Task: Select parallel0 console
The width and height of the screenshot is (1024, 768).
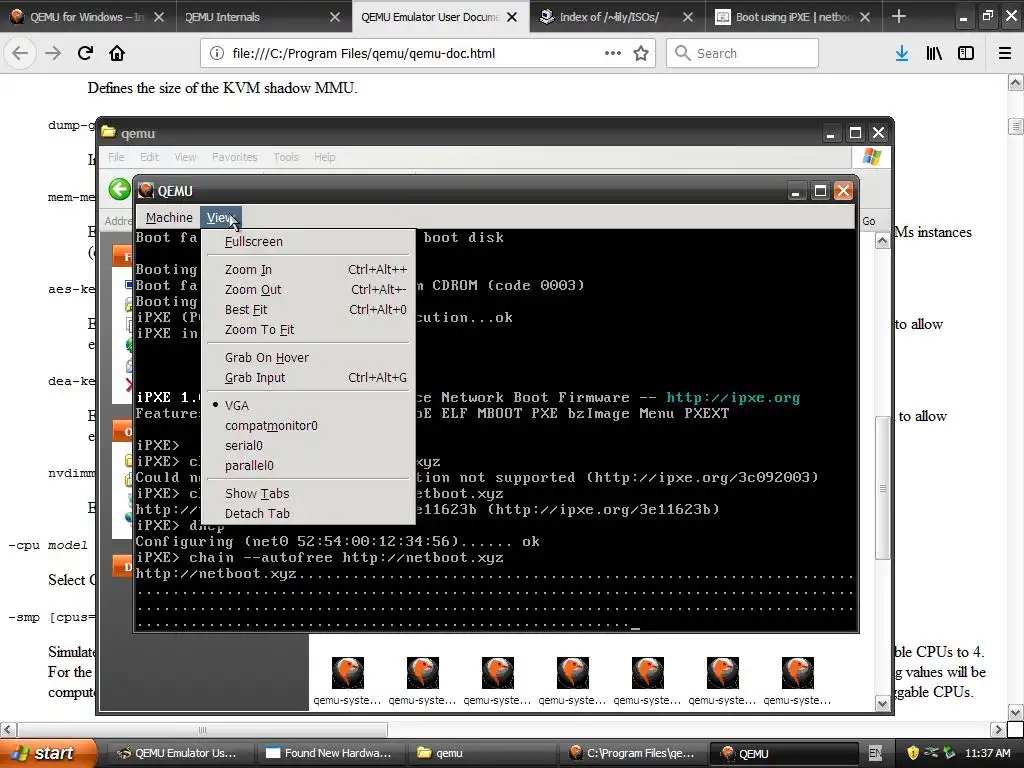Action: [x=308, y=466]
